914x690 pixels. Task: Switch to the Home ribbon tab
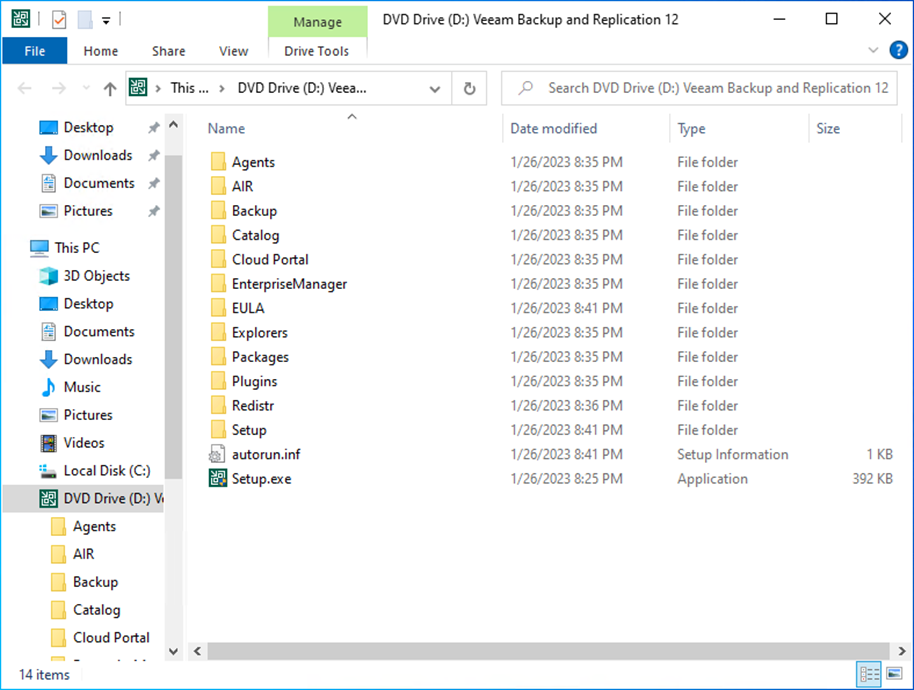point(101,51)
